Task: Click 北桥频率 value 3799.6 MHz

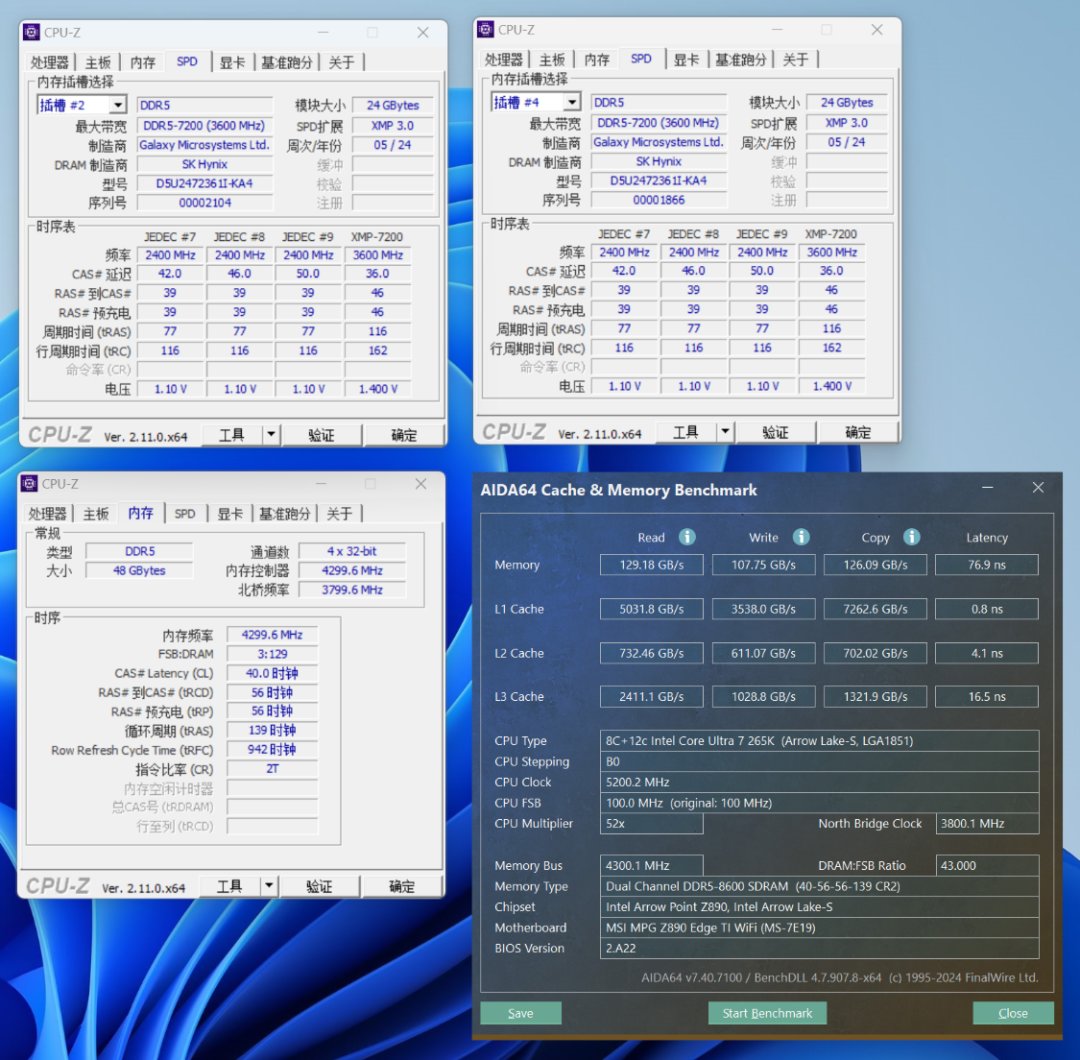Action: click(x=352, y=590)
